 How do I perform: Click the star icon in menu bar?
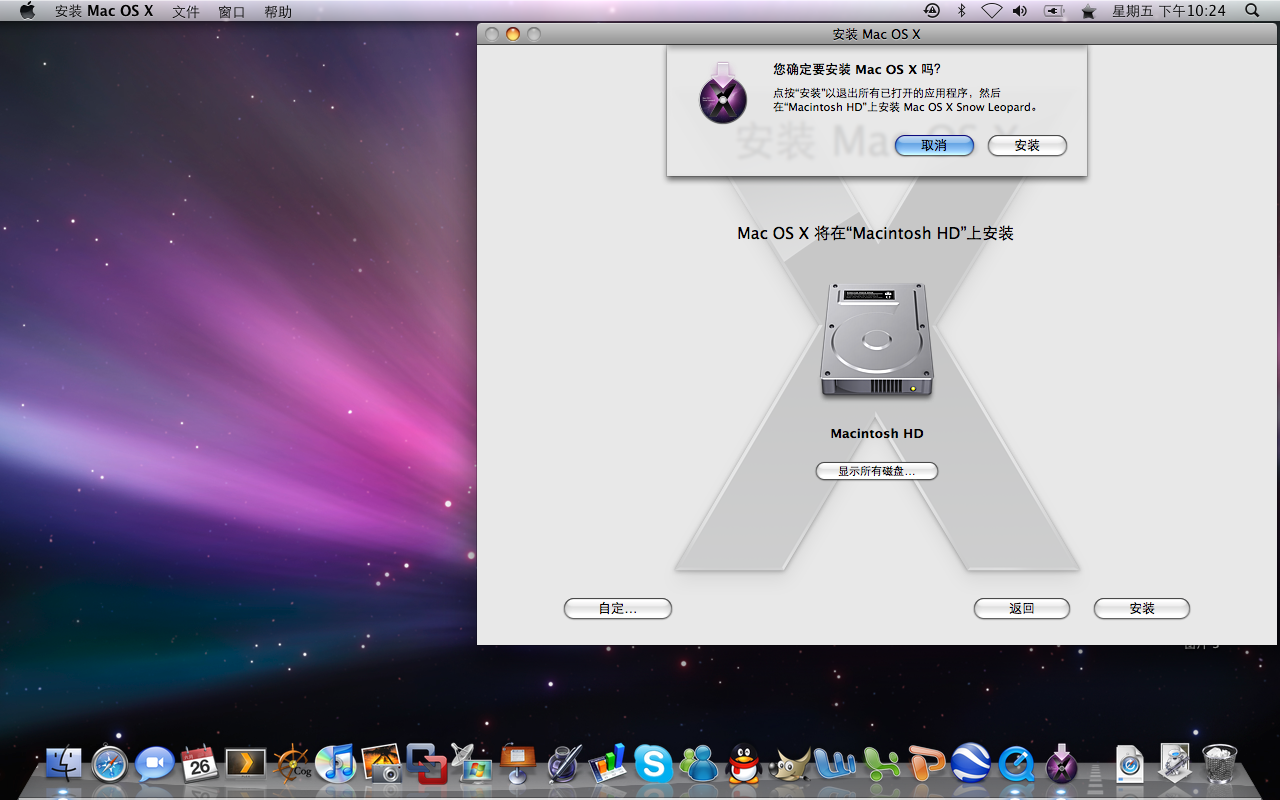(1089, 11)
